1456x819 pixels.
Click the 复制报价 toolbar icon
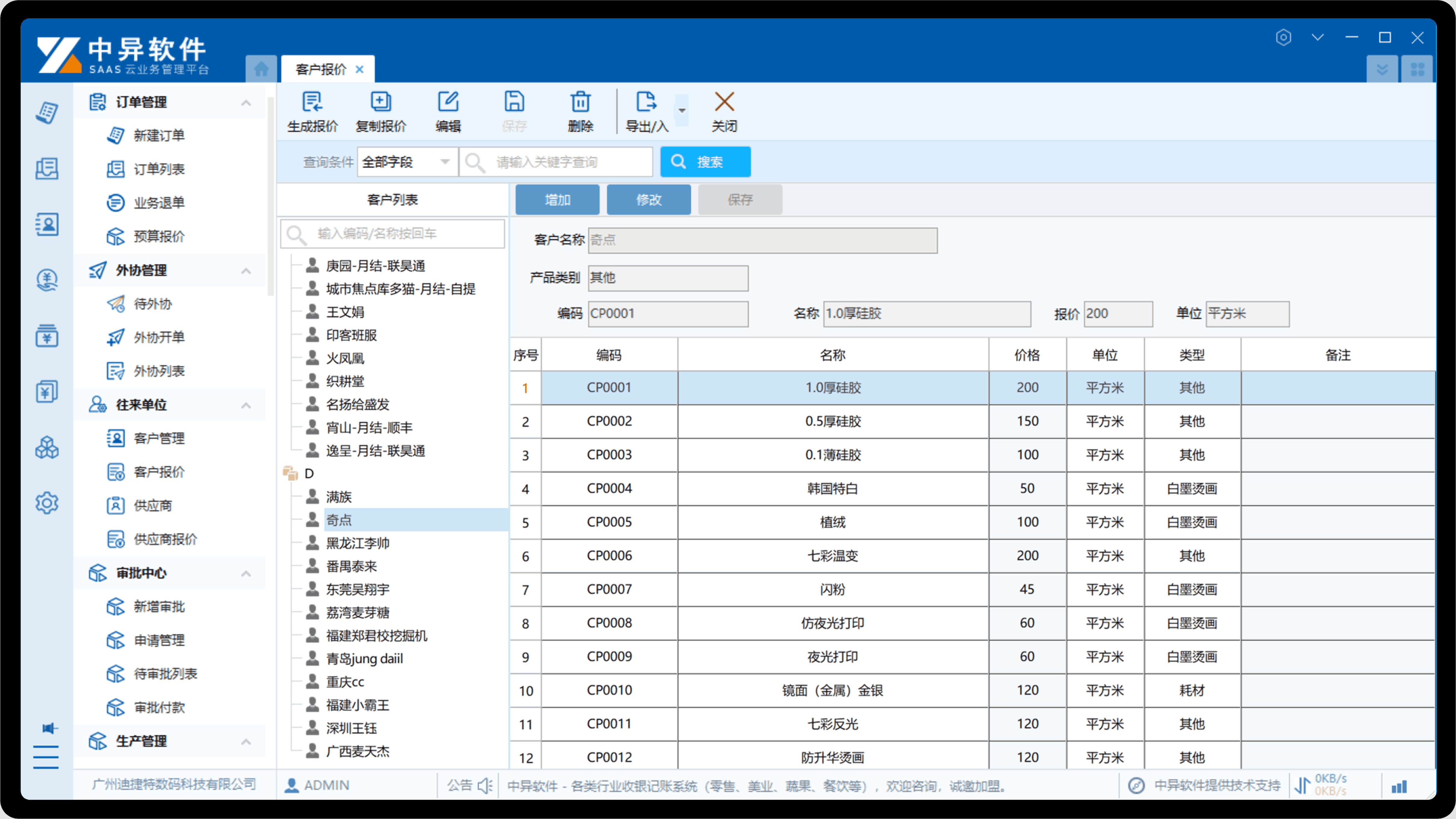click(x=380, y=102)
